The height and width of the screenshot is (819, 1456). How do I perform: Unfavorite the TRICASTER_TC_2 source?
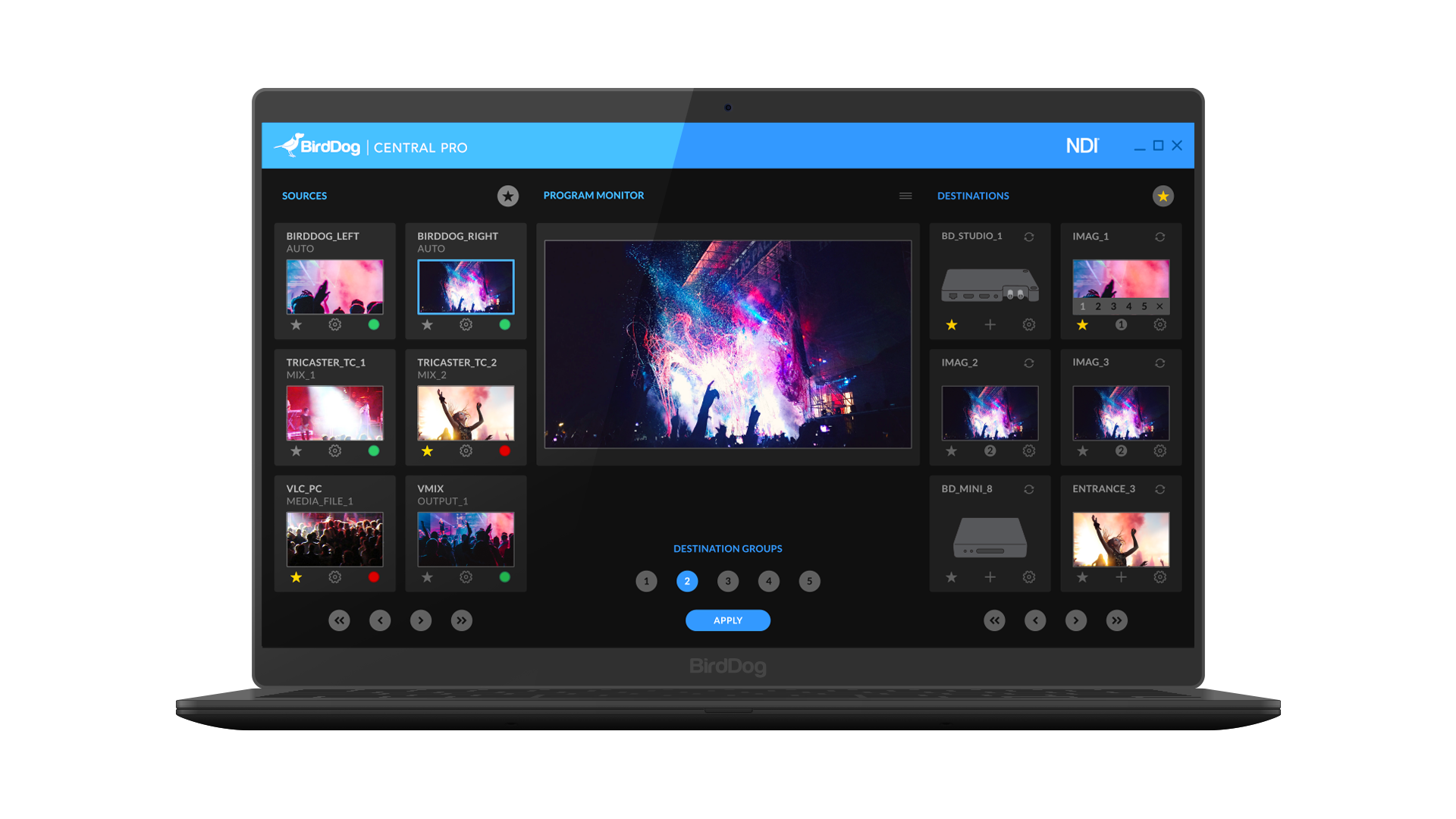click(428, 451)
